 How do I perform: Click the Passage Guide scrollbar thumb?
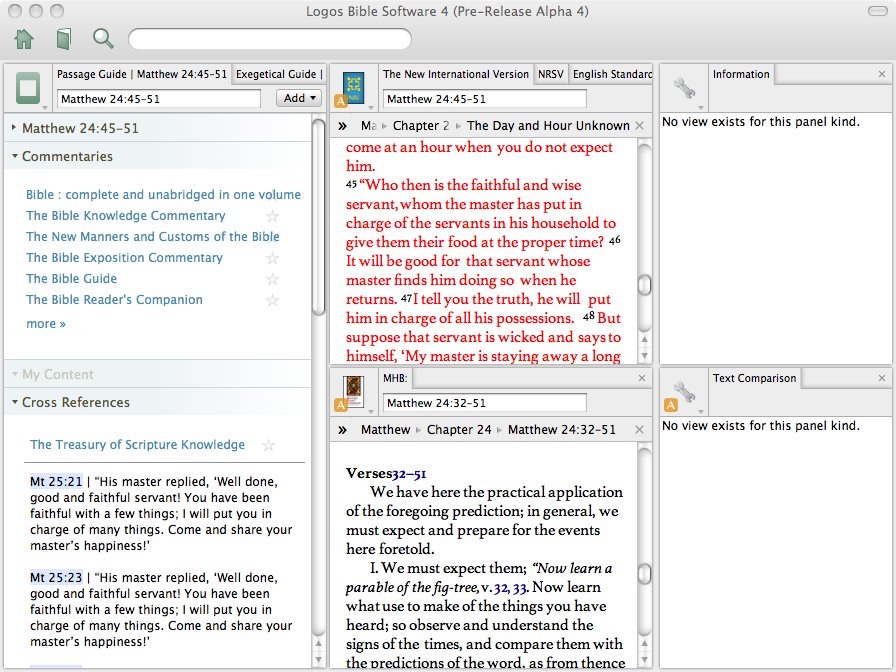[319, 216]
